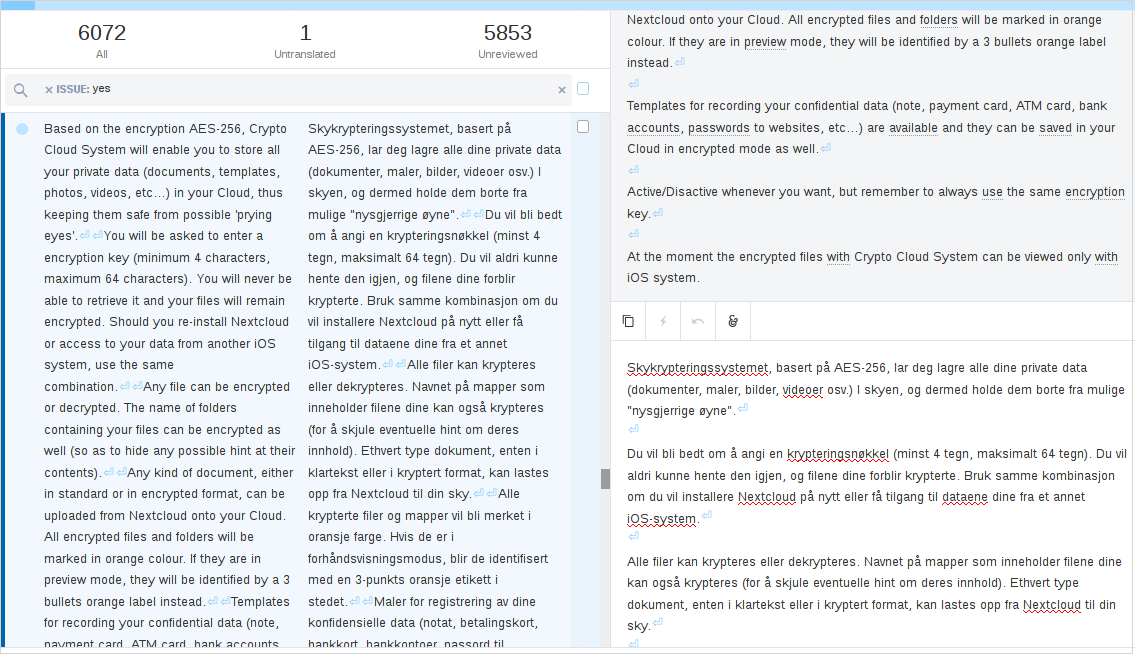Click the underlined word 'videoer' in the editor
This screenshot has height=656, width=1135.
coord(803,390)
